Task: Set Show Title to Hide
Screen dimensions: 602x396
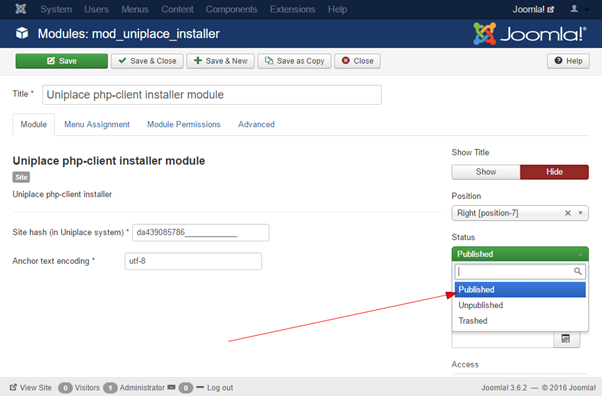Action: pyautogui.click(x=554, y=172)
